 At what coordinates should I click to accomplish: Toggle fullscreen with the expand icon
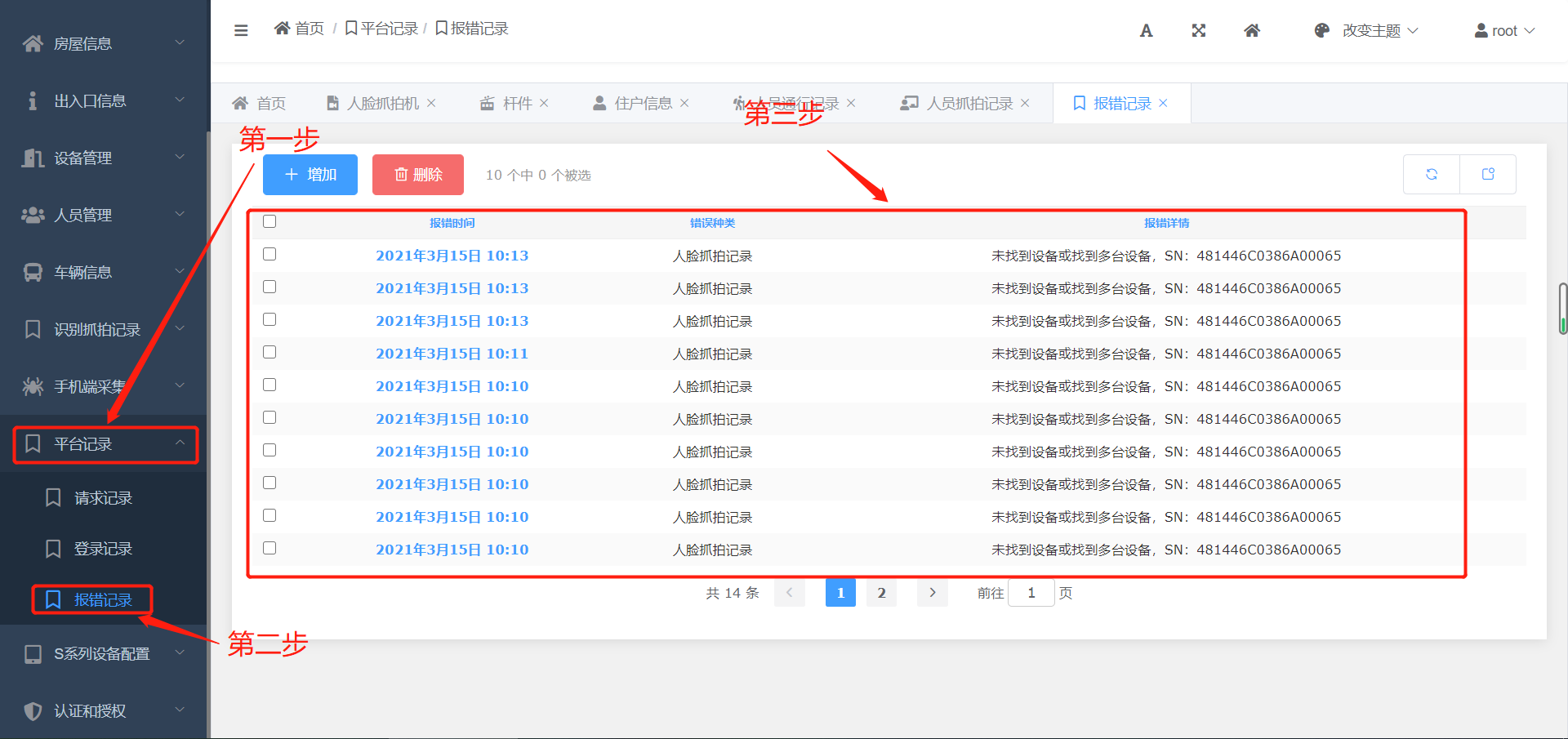click(x=1198, y=31)
